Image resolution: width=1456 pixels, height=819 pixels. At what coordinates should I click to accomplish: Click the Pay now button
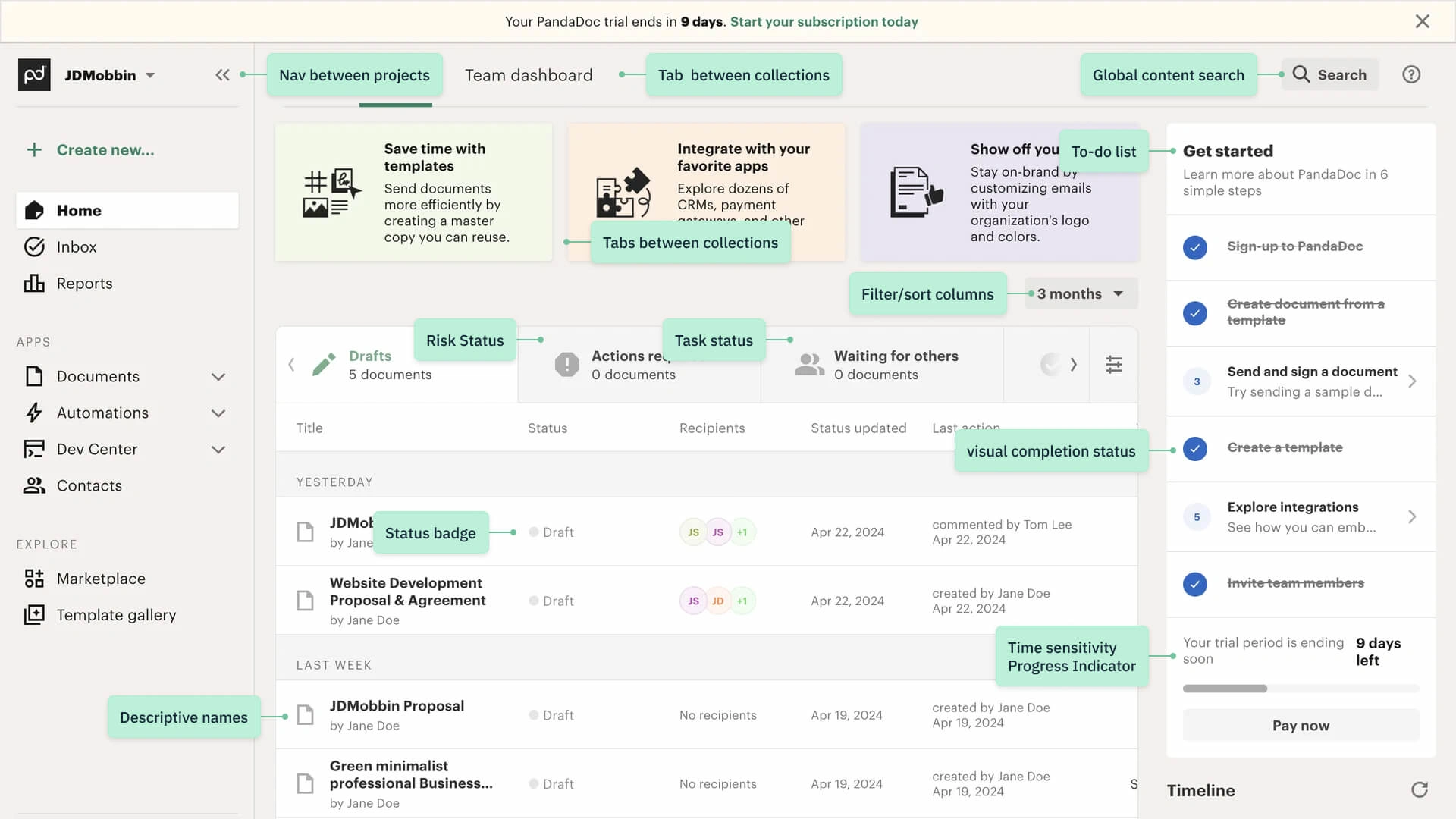[1301, 725]
